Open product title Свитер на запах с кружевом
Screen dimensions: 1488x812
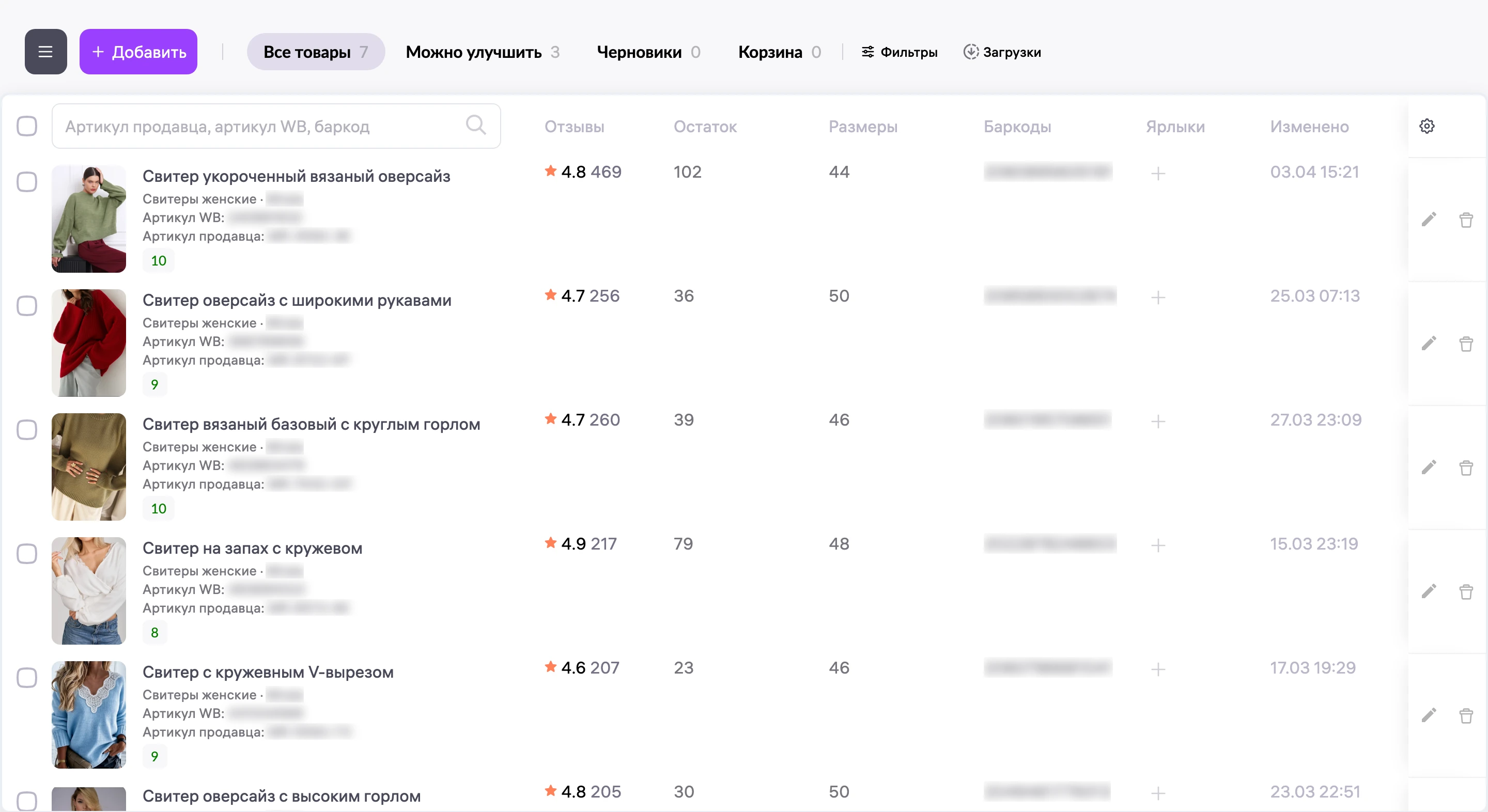(x=253, y=548)
